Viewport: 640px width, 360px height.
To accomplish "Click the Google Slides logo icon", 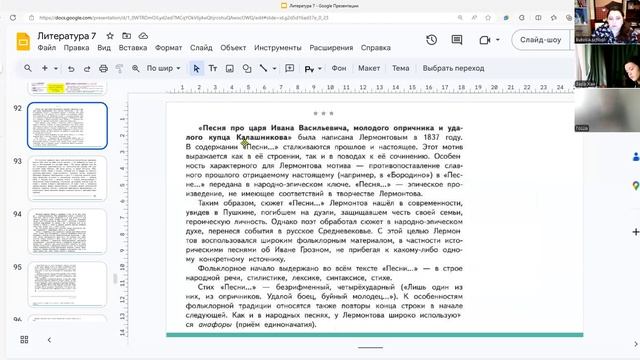I will (23, 41).
